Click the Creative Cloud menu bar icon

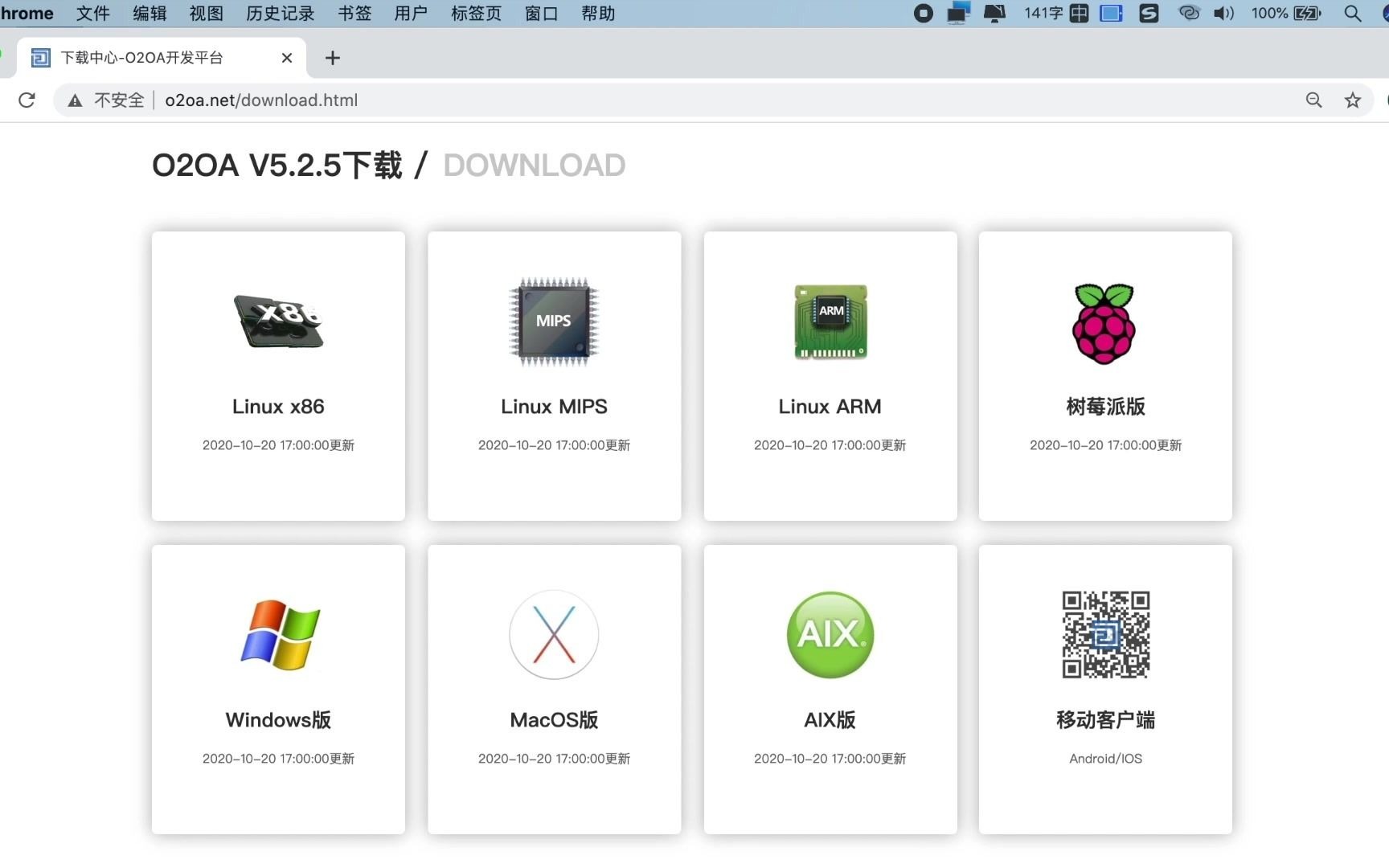click(1189, 13)
